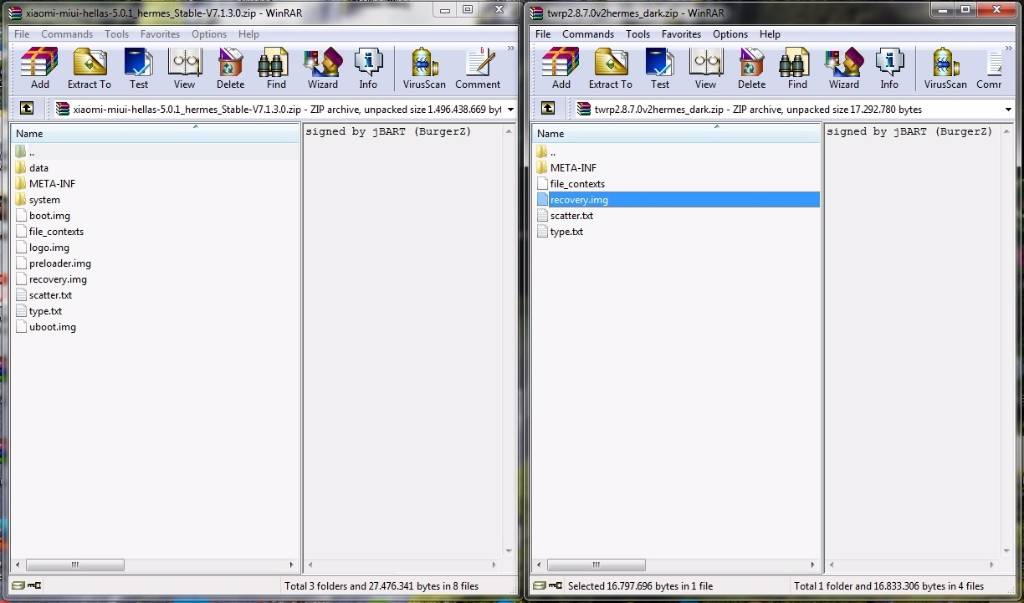Open address dropdown in xiaomi-miui window
1024x603 pixels.
pyautogui.click(x=510, y=109)
